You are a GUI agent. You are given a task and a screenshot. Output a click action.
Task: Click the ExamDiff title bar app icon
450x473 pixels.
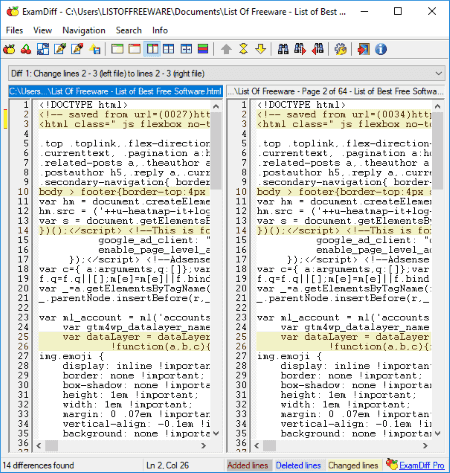13,12
